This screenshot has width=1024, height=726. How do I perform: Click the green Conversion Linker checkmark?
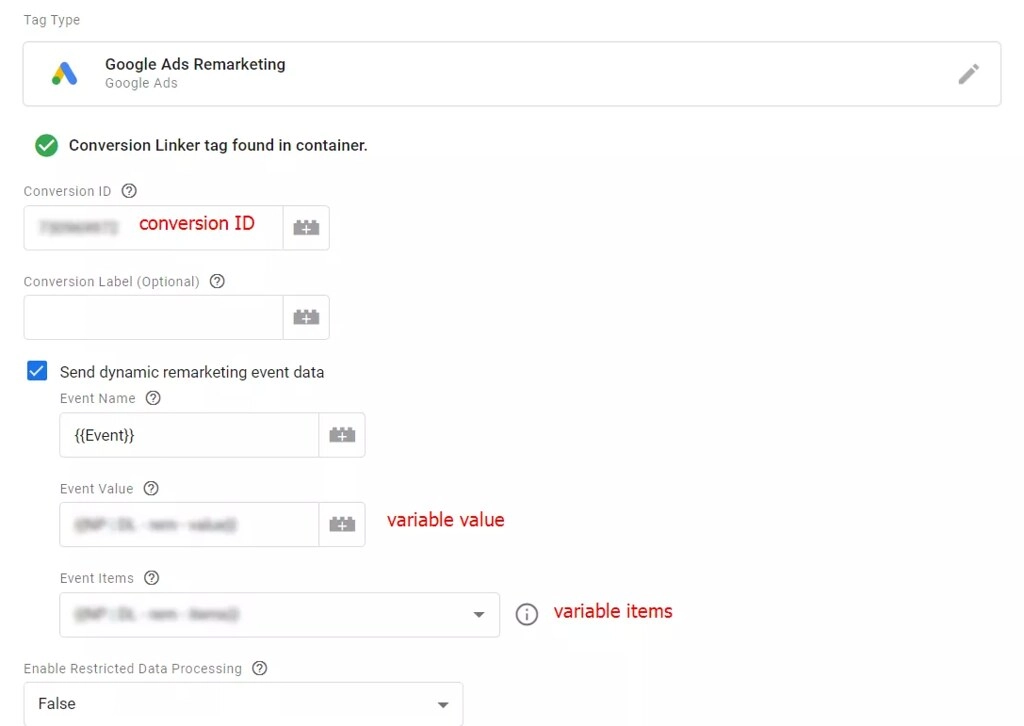[45, 145]
